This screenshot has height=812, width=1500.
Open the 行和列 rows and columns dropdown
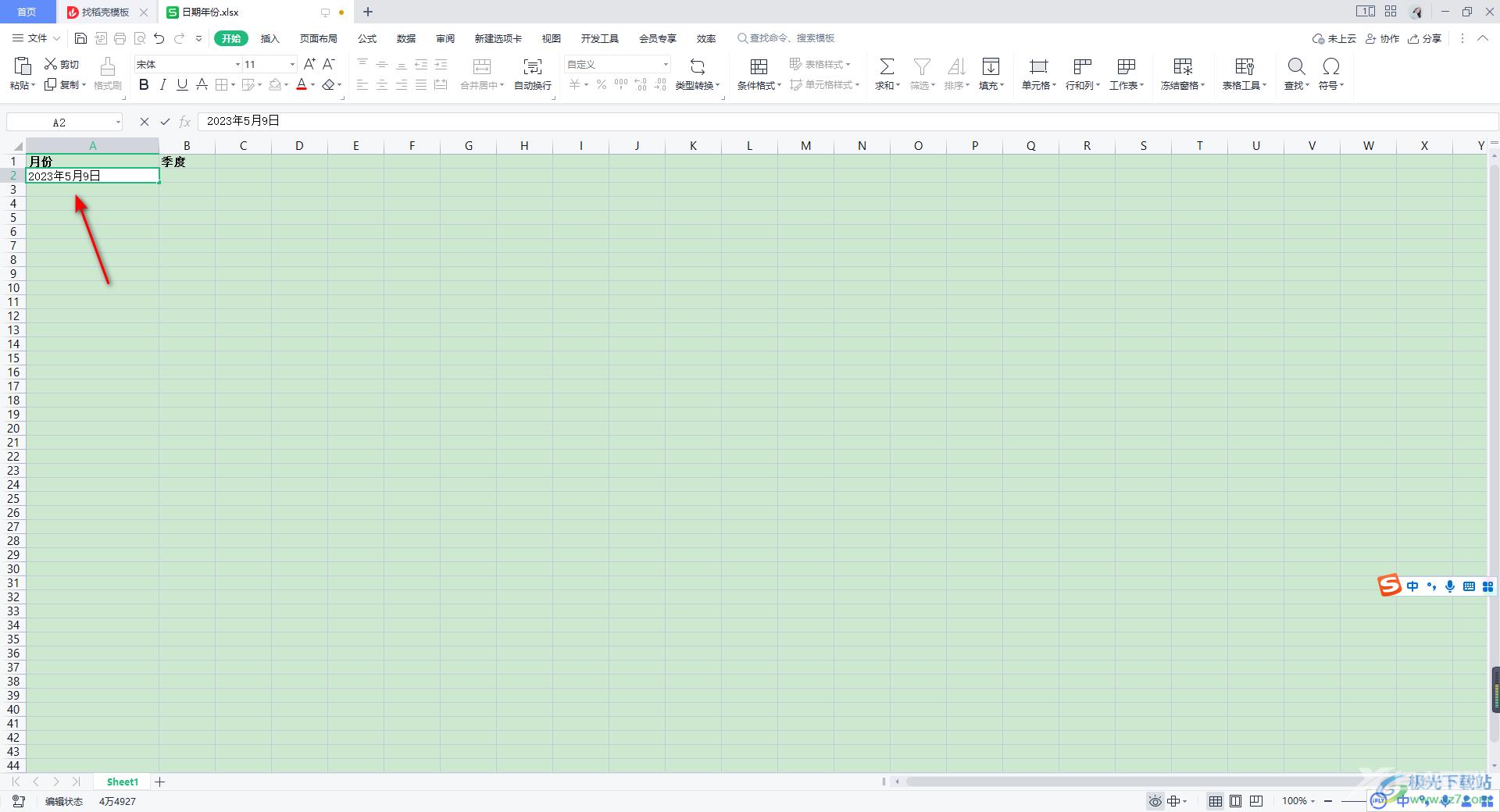pyautogui.click(x=1082, y=75)
